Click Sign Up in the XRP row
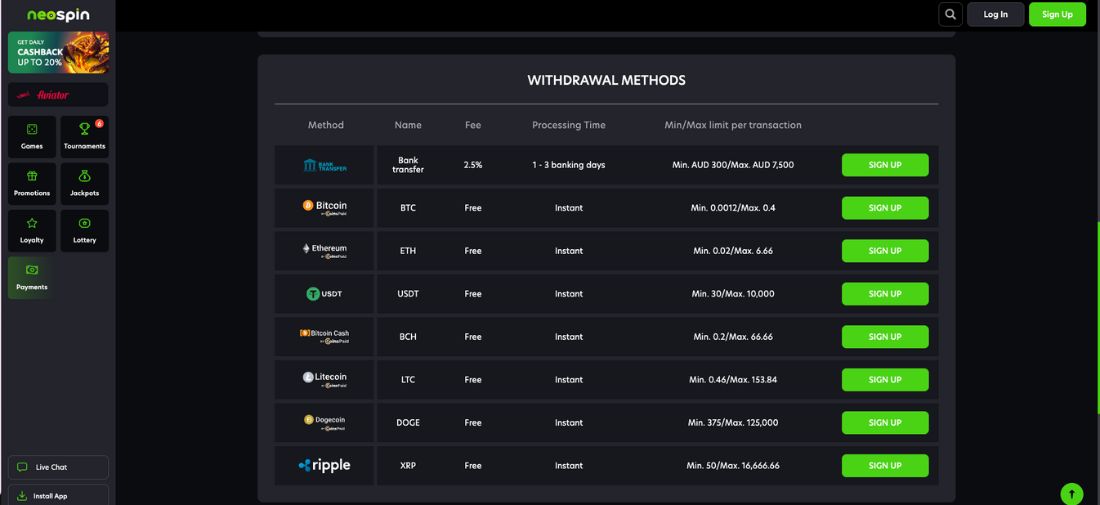This screenshot has height=505, width=1100. (x=885, y=465)
